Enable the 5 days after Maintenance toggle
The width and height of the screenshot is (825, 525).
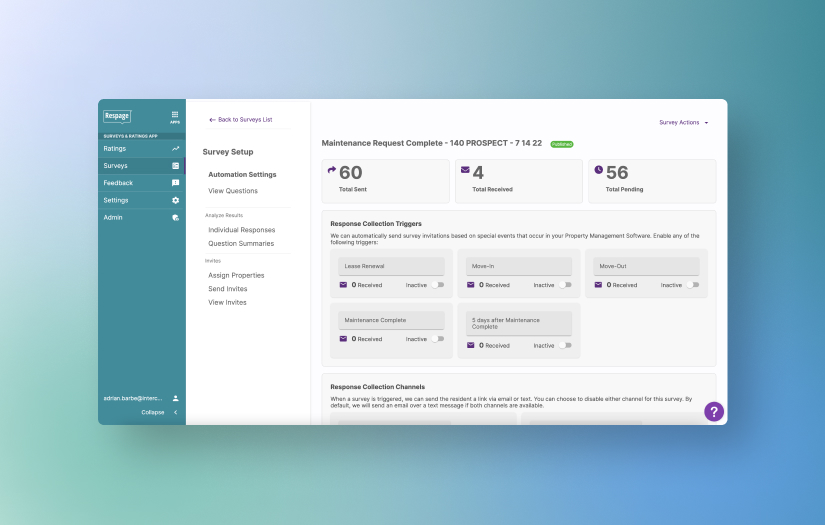pos(565,345)
